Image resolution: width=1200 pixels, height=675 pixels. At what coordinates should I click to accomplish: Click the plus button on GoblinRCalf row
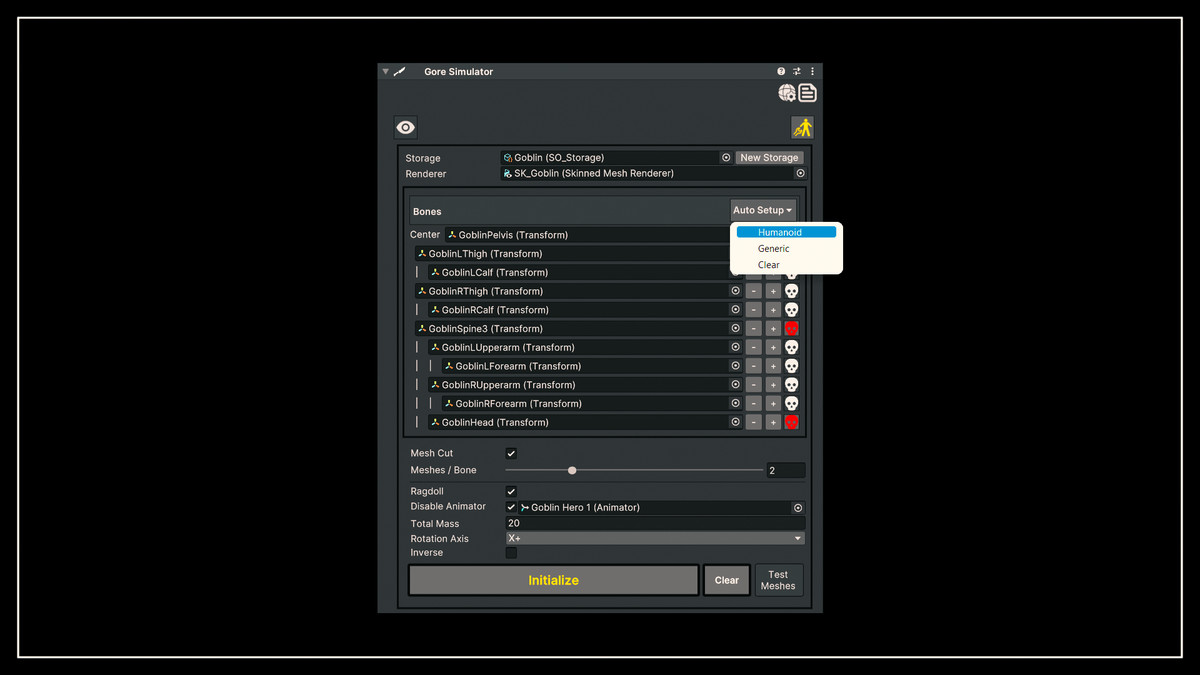[x=773, y=310]
